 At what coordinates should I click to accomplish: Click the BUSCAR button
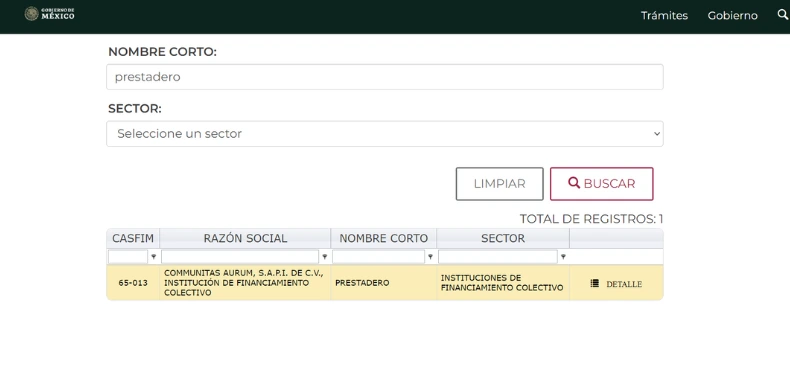pyautogui.click(x=602, y=184)
